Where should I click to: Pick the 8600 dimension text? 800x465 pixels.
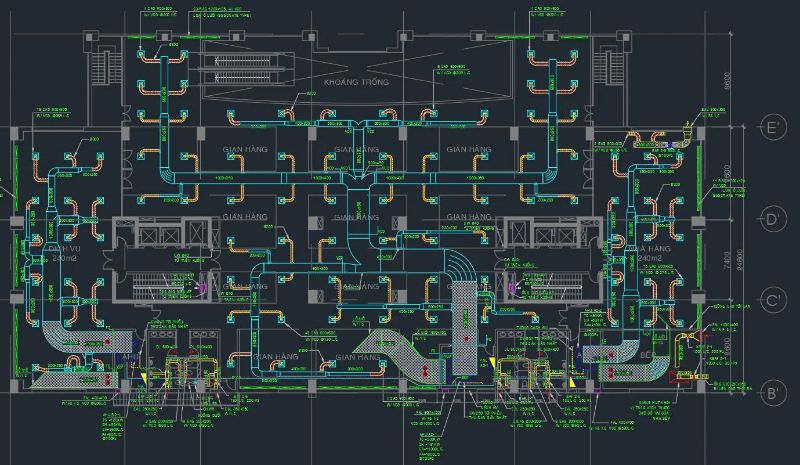(728, 80)
